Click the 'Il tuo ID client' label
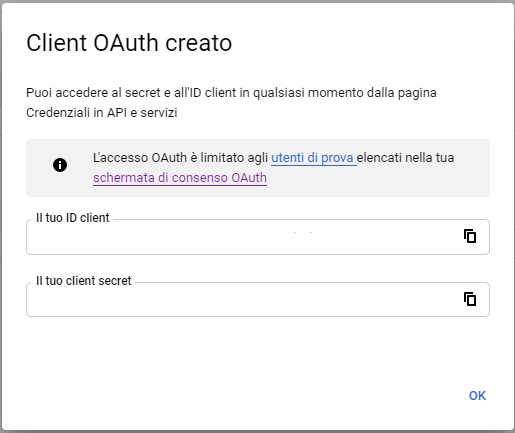The width and height of the screenshot is (515, 433). click(x=73, y=218)
